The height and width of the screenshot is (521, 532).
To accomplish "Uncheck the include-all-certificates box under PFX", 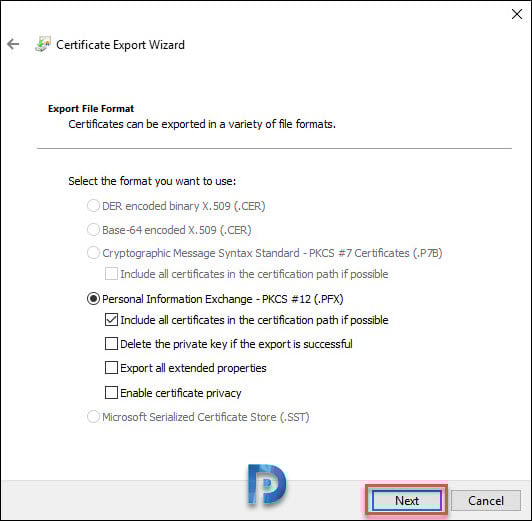I will click(x=111, y=320).
